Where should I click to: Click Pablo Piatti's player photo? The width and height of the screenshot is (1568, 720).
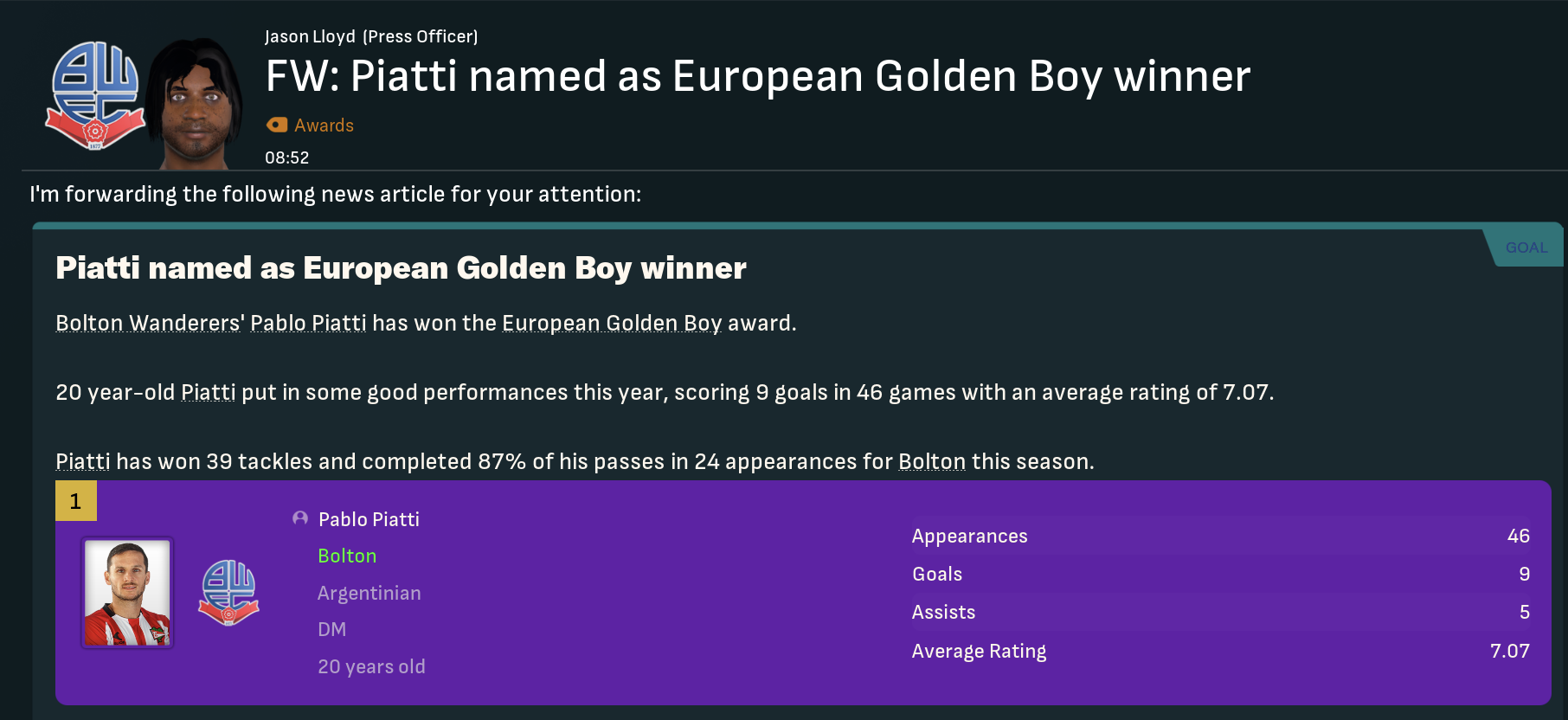click(x=127, y=593)
